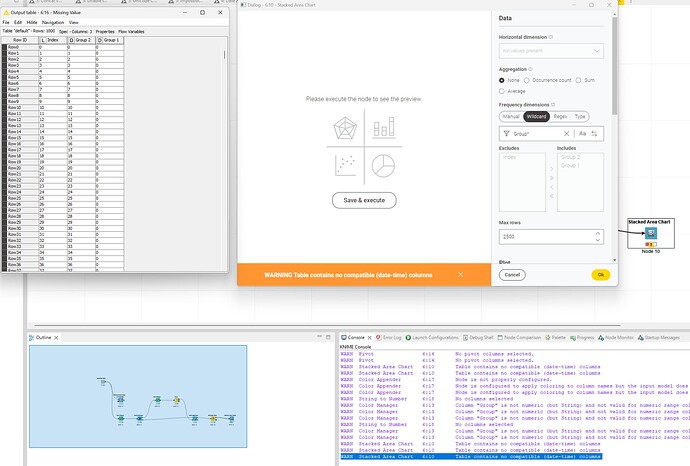690x466 pixels.
Task: Open the Palette tab
Action: (555, 338)
